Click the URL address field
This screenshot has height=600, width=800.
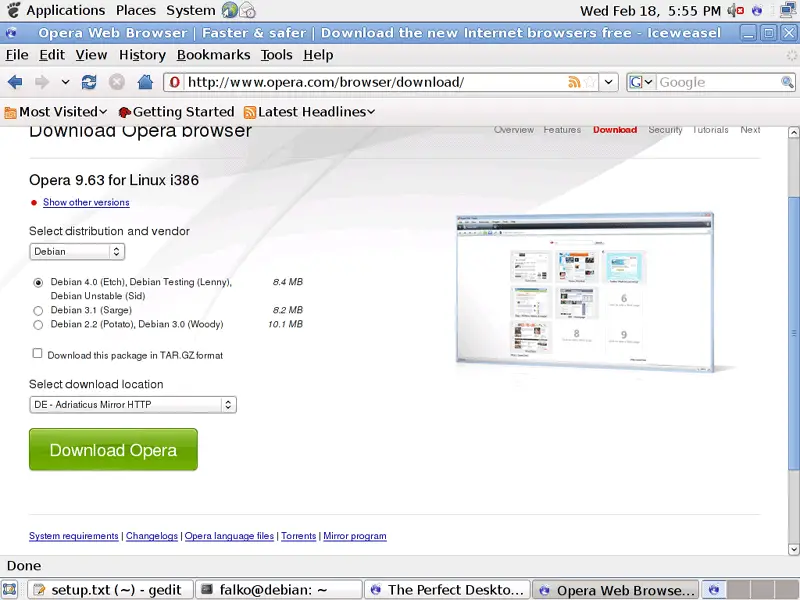[x=376, y=82]
